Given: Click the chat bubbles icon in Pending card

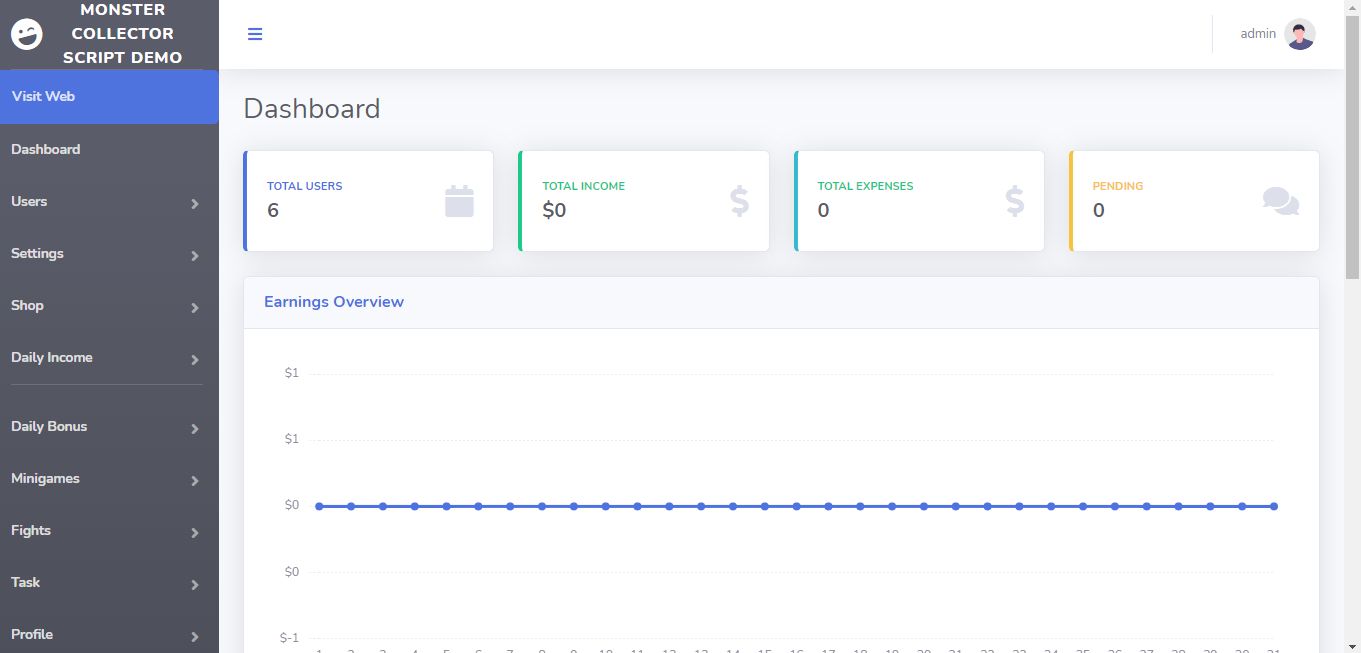Looking at the screenshot, I should (1280, 201).
